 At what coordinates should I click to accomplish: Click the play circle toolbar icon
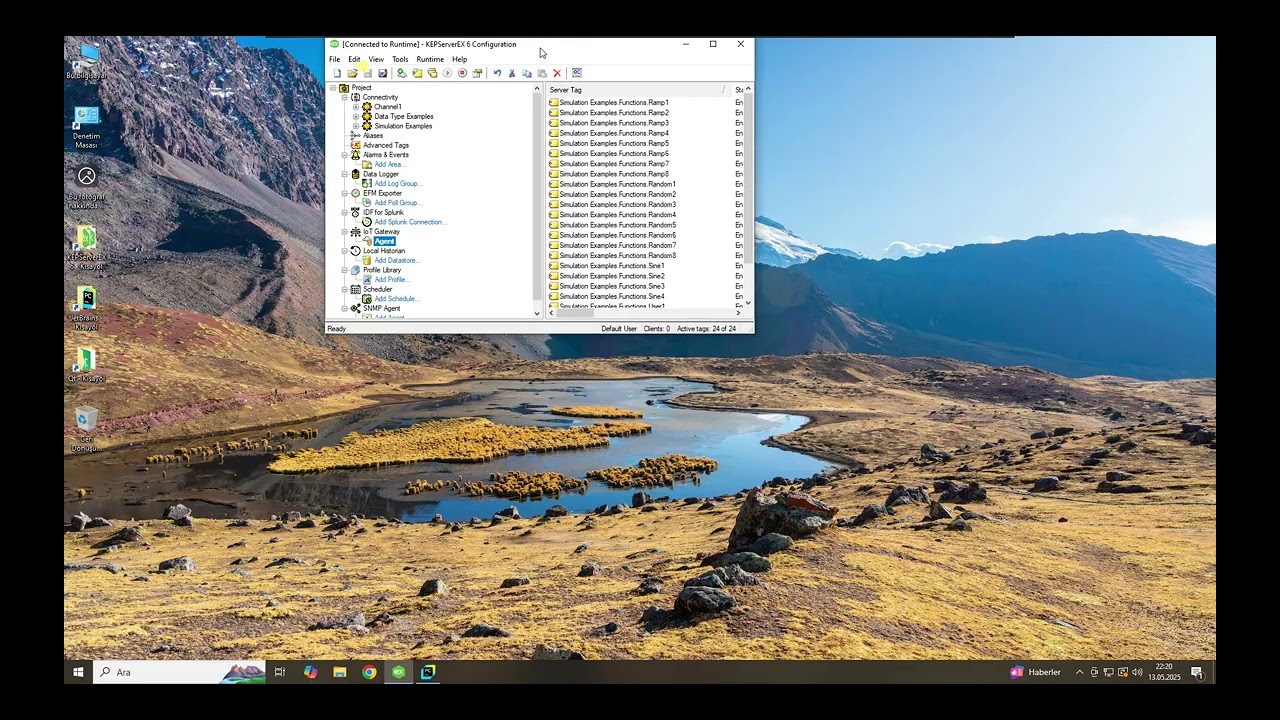click(x=447, y=73)
